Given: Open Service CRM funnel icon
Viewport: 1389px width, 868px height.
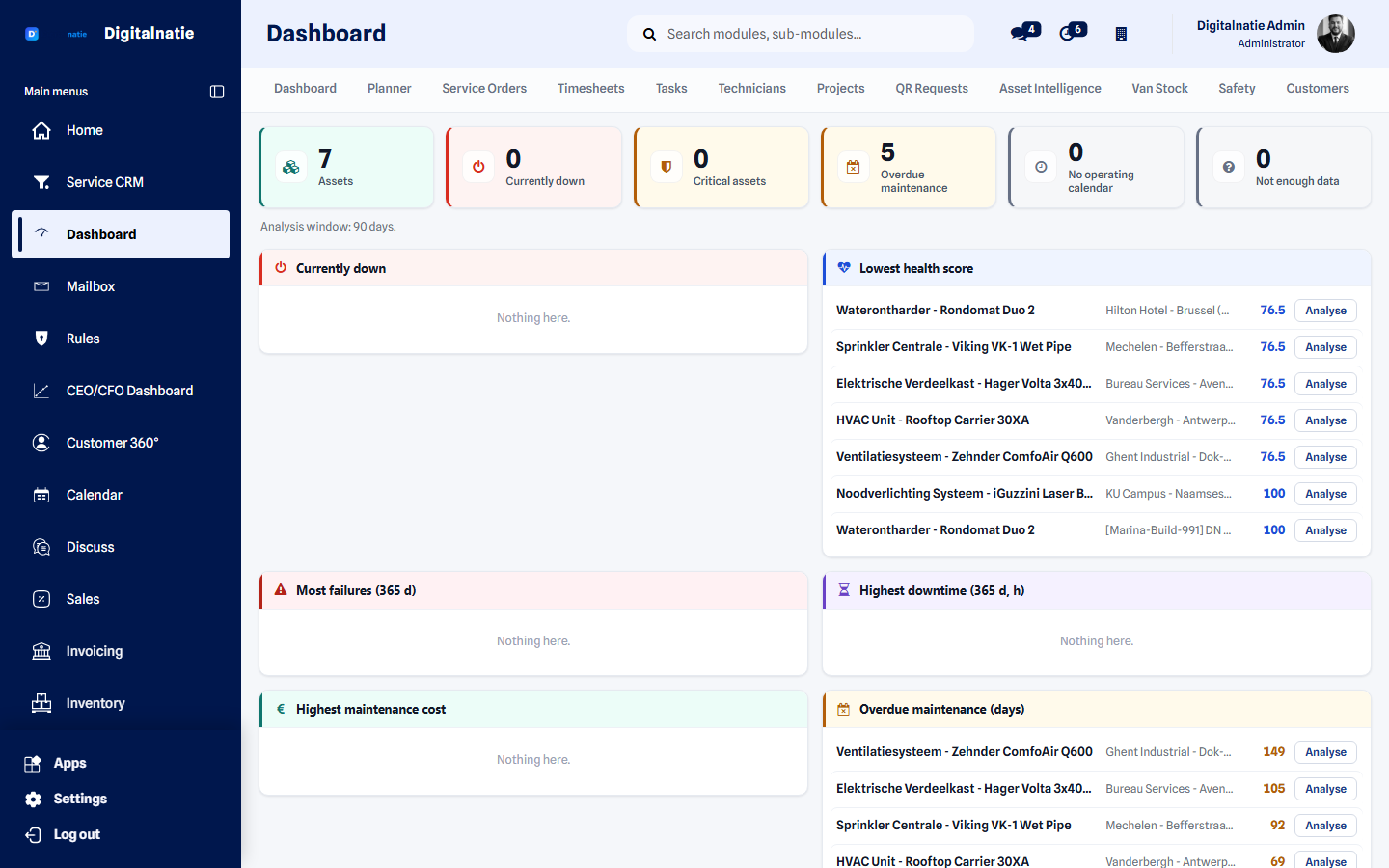Looking at the screenshot, I should point(41,182).
